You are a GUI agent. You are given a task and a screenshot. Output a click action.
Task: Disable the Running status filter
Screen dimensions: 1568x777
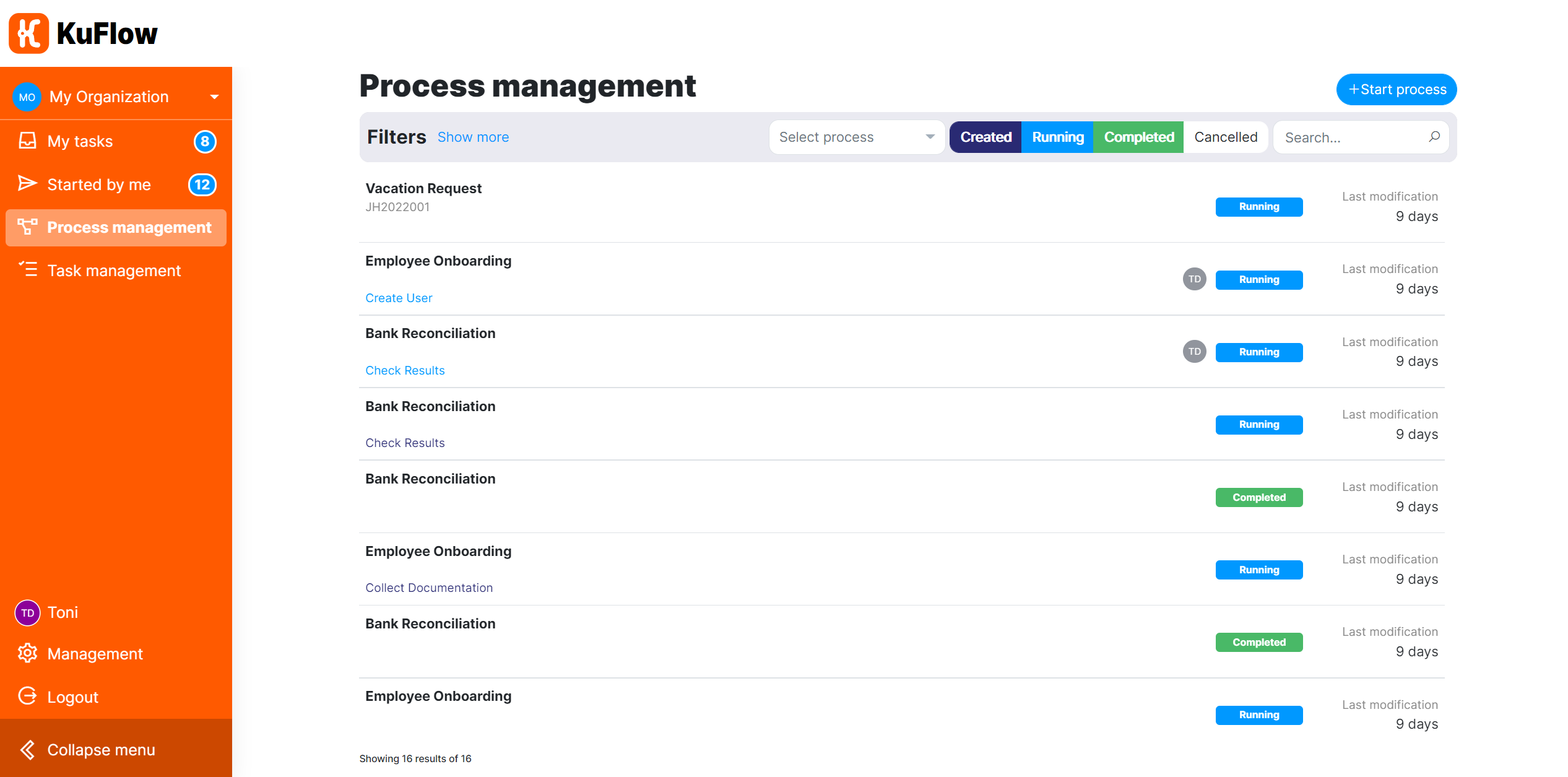pyautogui.click(x=1057, y=137)
